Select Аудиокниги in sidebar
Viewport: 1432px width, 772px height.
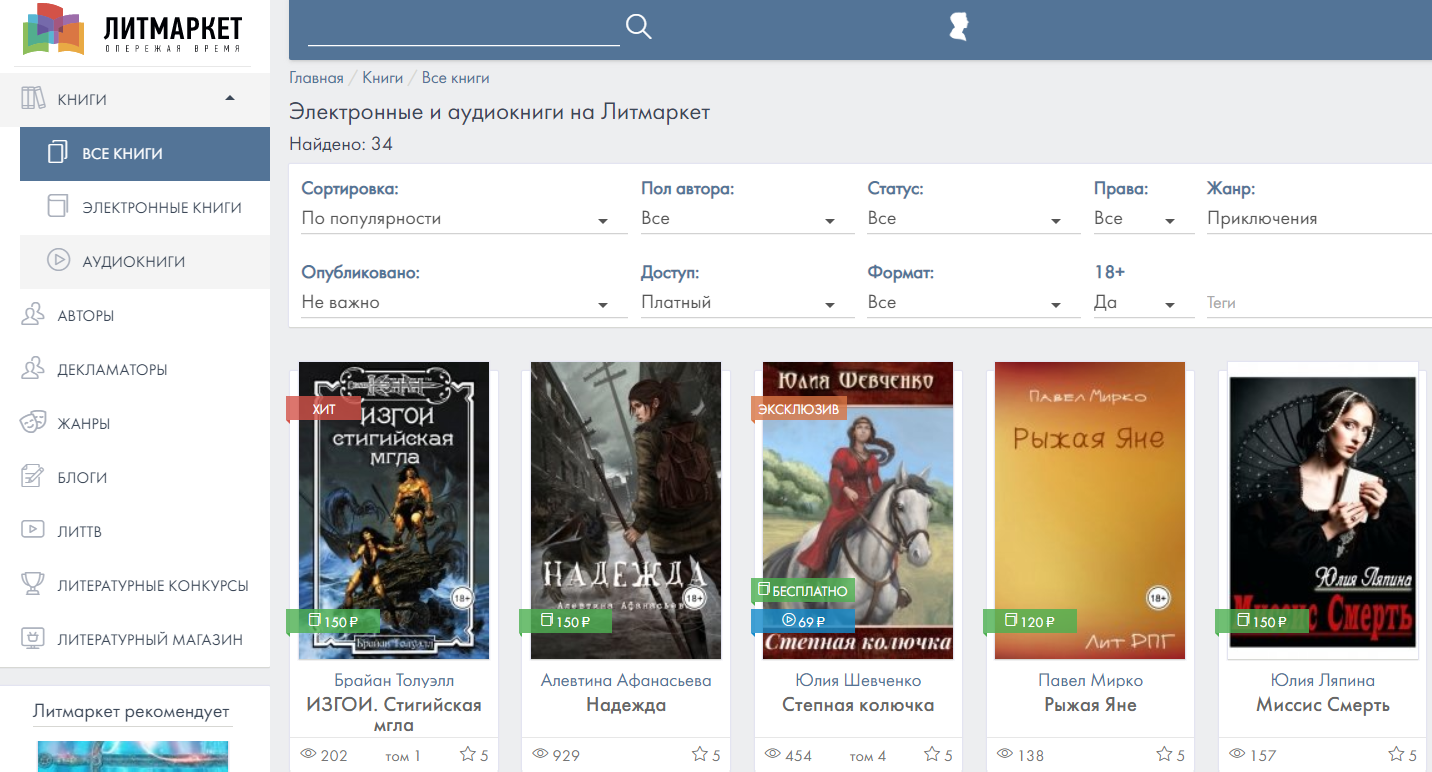tap(145, 262)
